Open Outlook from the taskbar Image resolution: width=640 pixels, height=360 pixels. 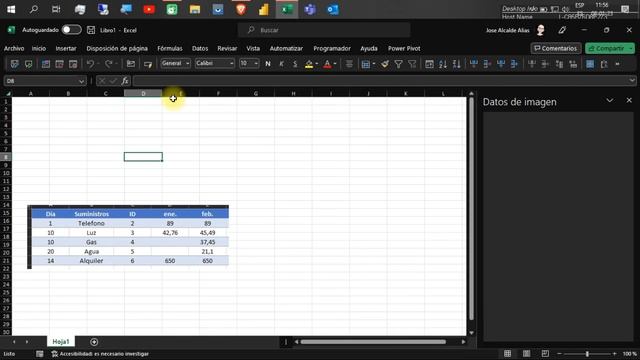click(x=333, y=9)
